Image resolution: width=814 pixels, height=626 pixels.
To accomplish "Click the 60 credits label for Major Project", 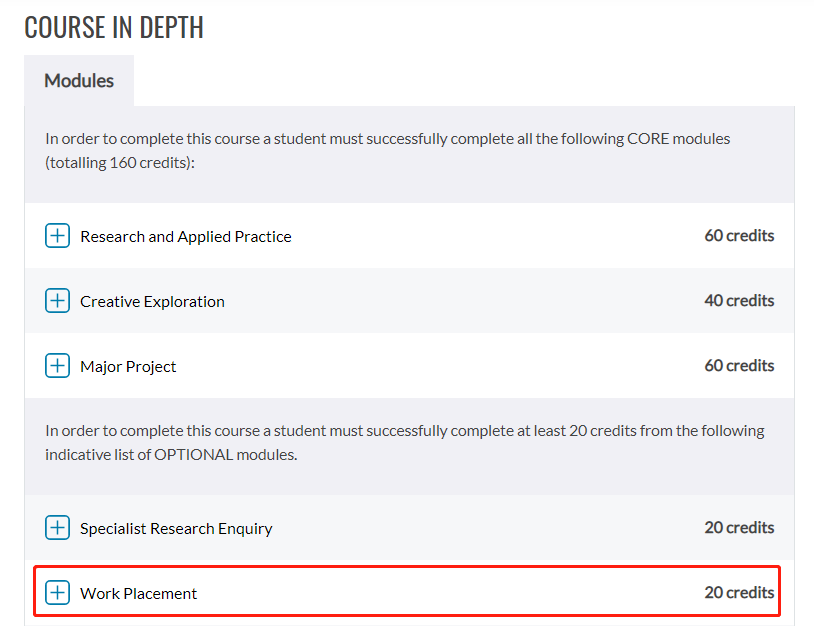I will [x=739, y=366].
